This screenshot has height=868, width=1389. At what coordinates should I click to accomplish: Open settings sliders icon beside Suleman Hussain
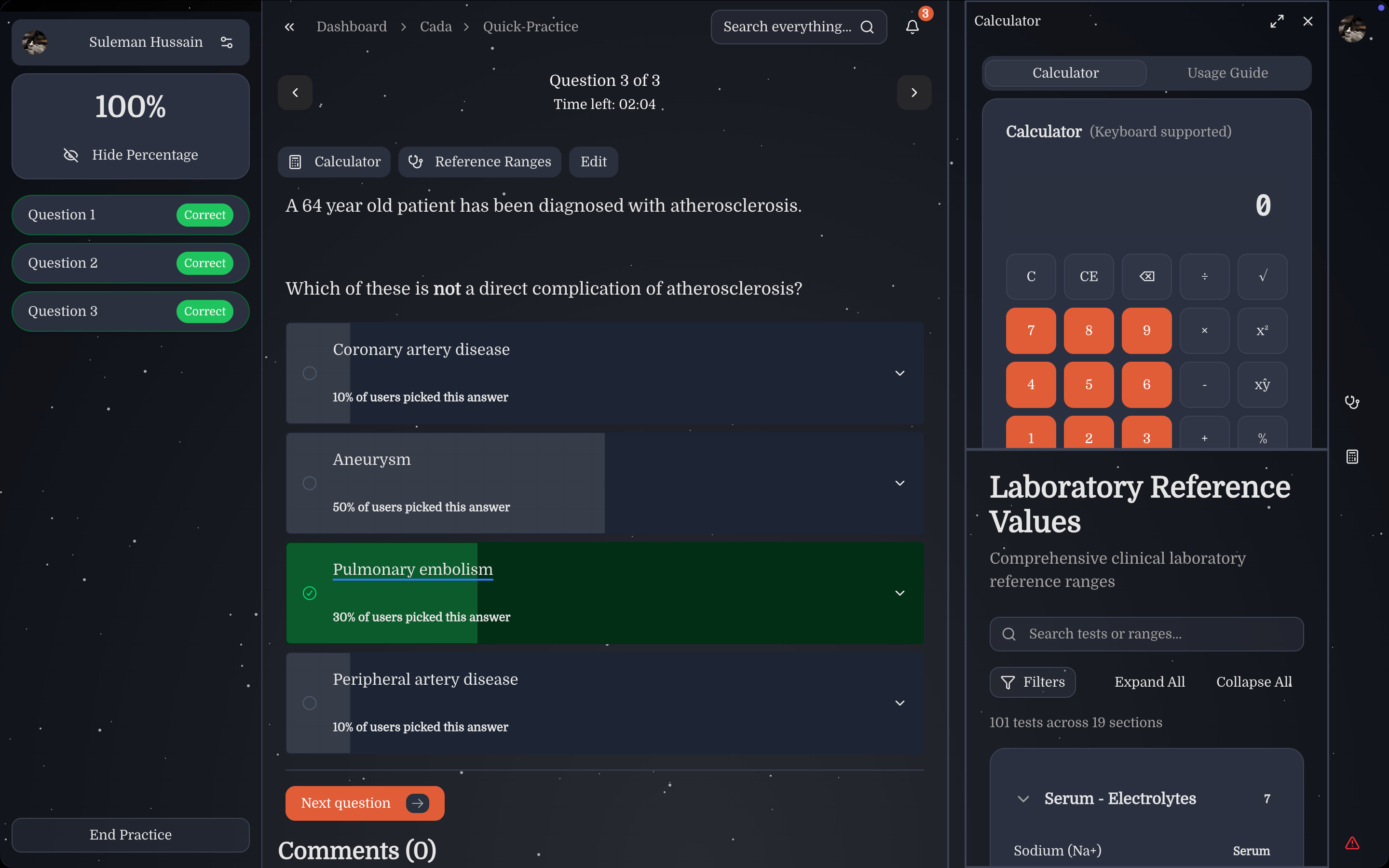point(227,42)
